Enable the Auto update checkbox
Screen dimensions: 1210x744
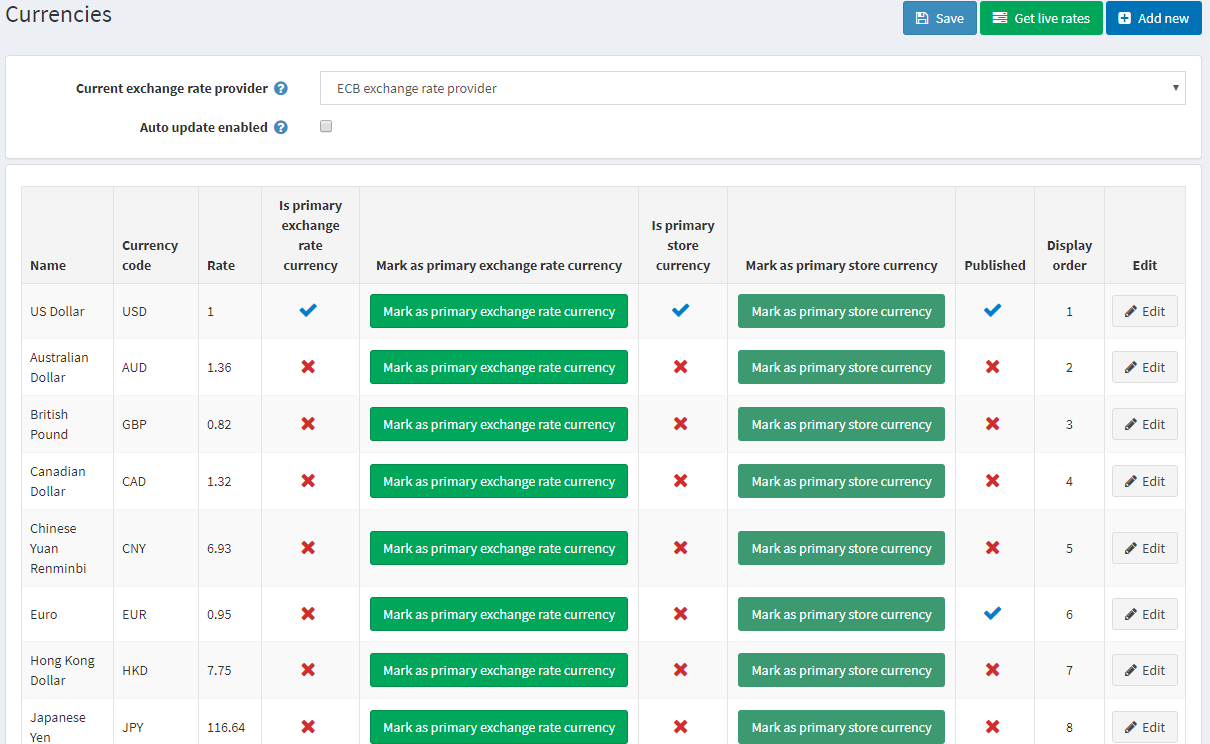326,127
